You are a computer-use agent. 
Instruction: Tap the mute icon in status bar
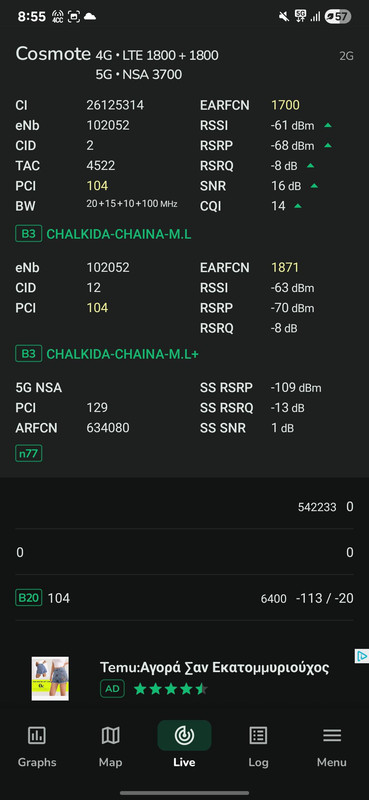point(284,16)
